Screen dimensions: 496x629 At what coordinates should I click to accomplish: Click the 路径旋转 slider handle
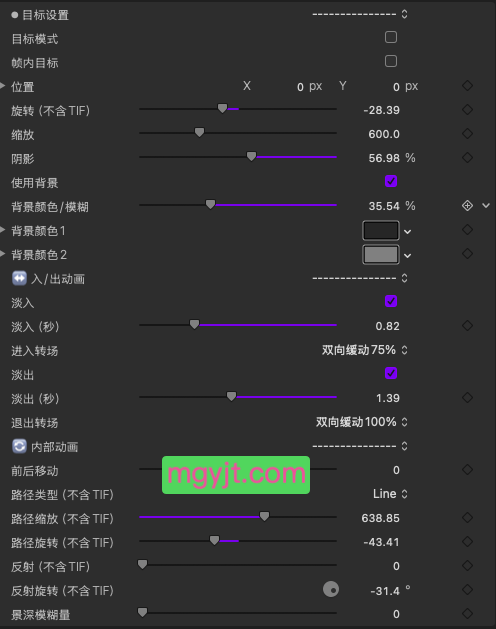[215, 540]
